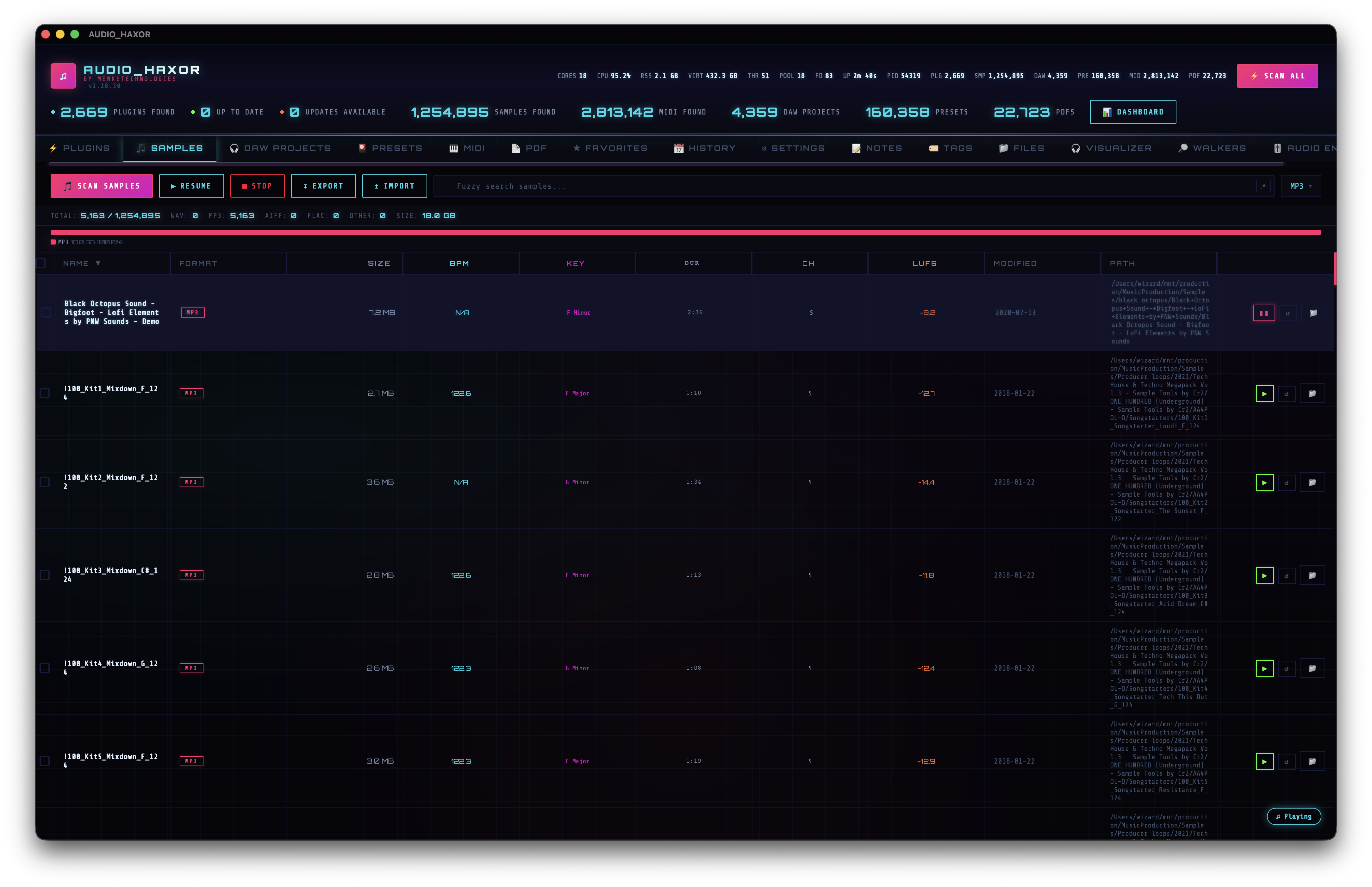
Task: Open the Settings tab
Action: 793,148
